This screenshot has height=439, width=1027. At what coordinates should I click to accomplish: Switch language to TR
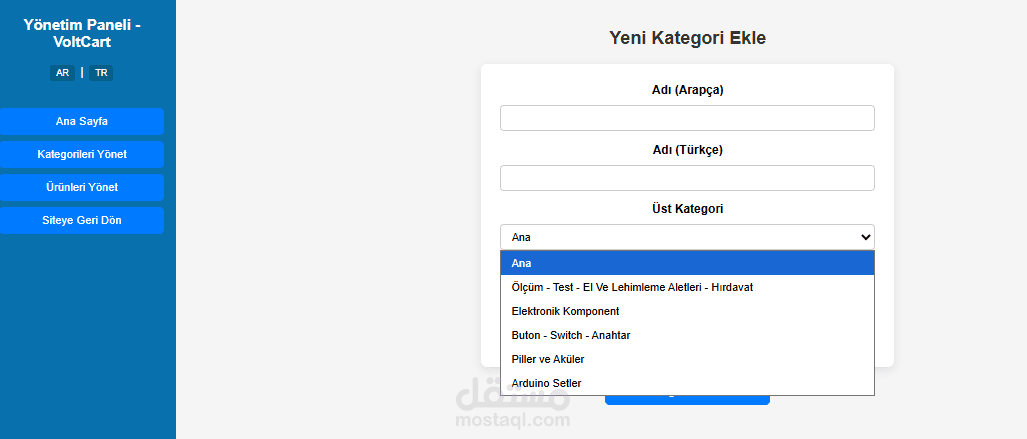click(x=101, y=73)
